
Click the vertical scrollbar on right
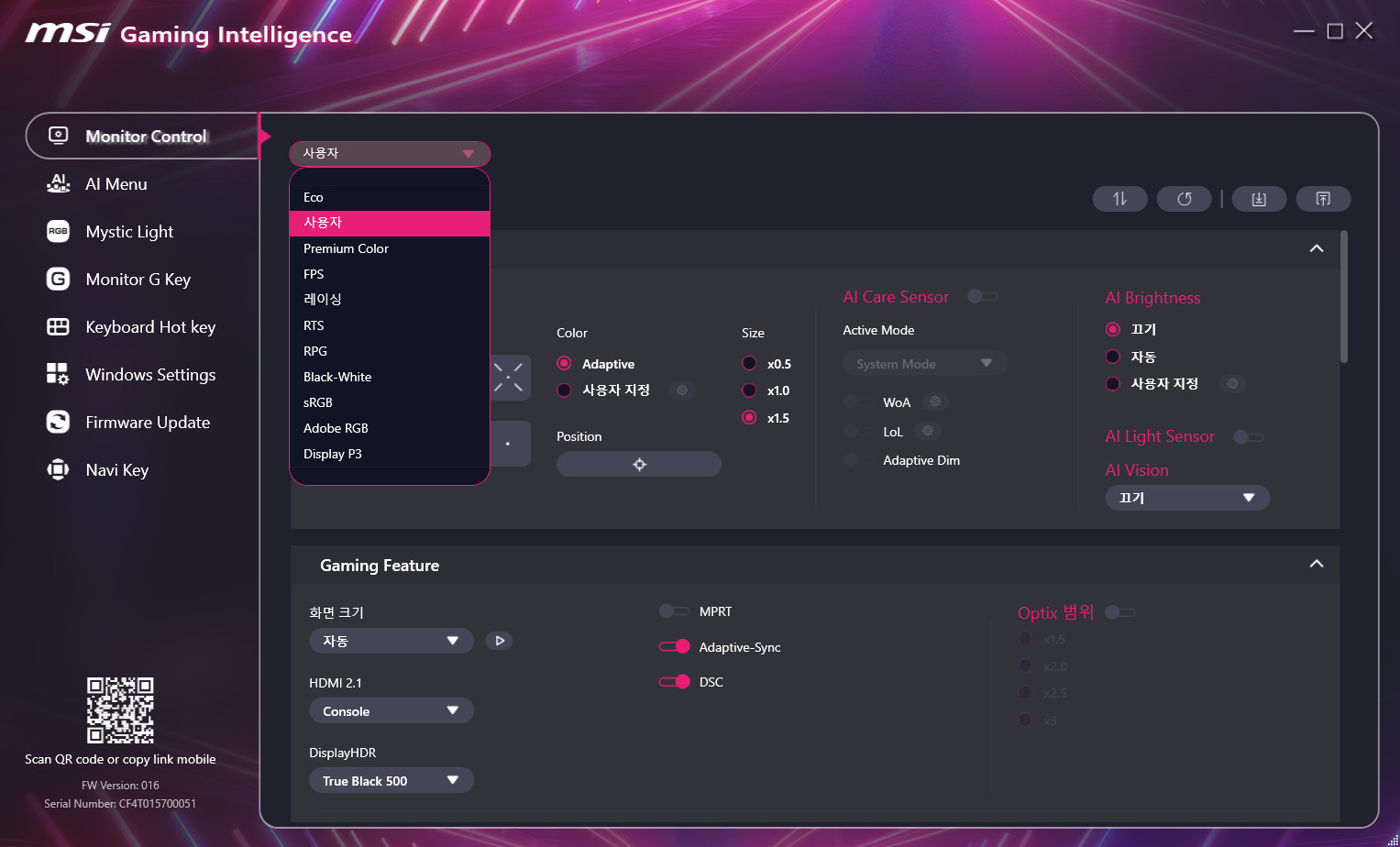coord(1344,298)
